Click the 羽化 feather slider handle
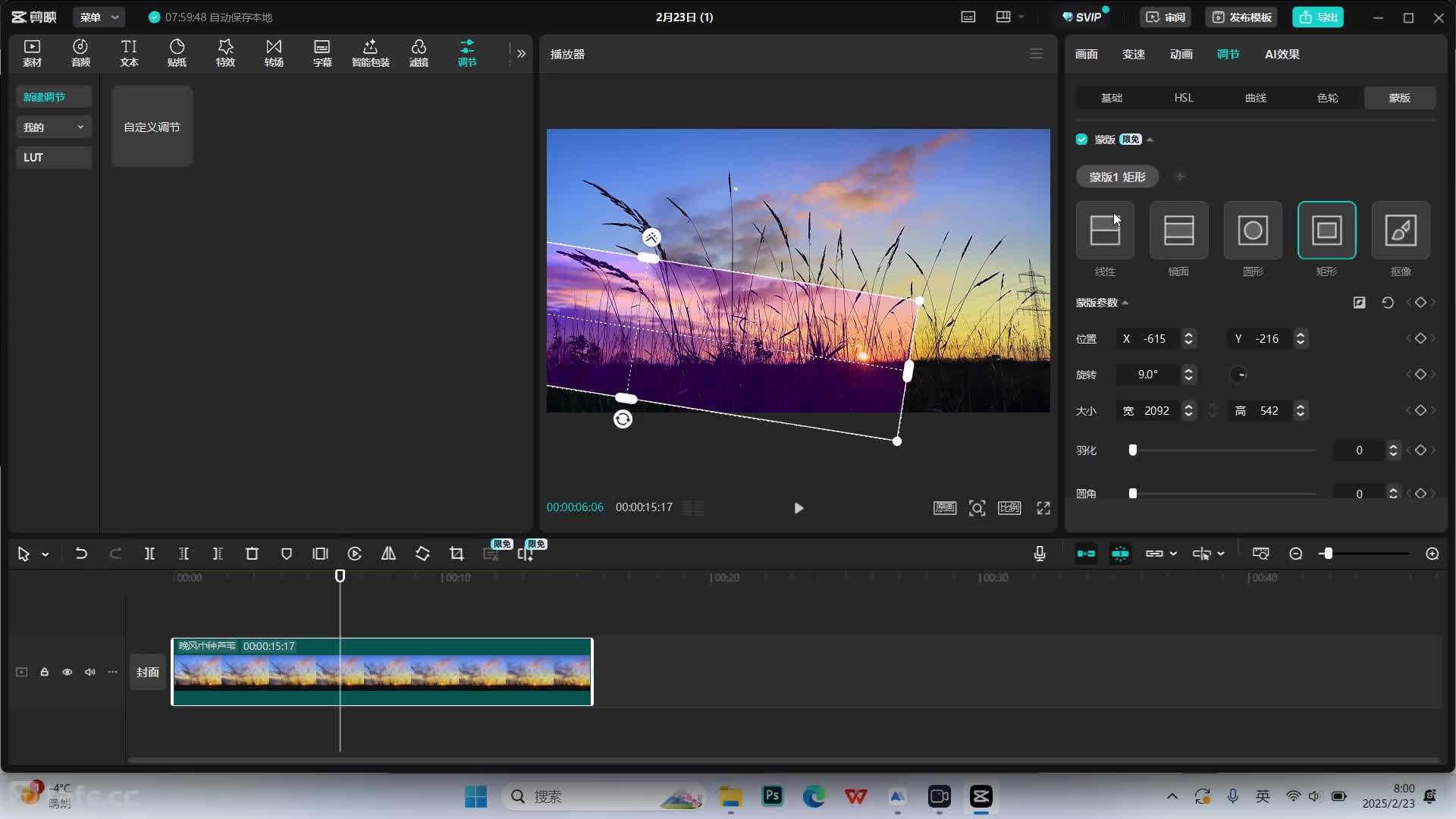1456x819 pixels. 1133,450
